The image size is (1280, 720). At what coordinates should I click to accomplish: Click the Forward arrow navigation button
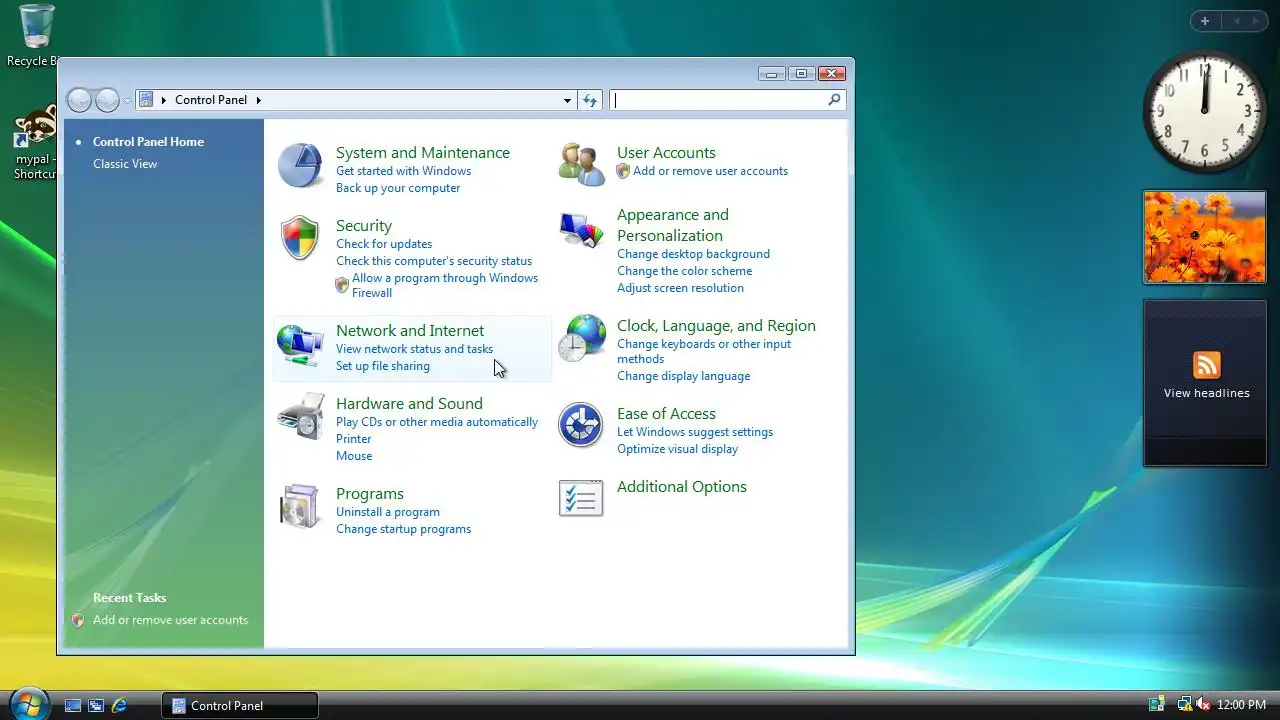click(107, 100)
